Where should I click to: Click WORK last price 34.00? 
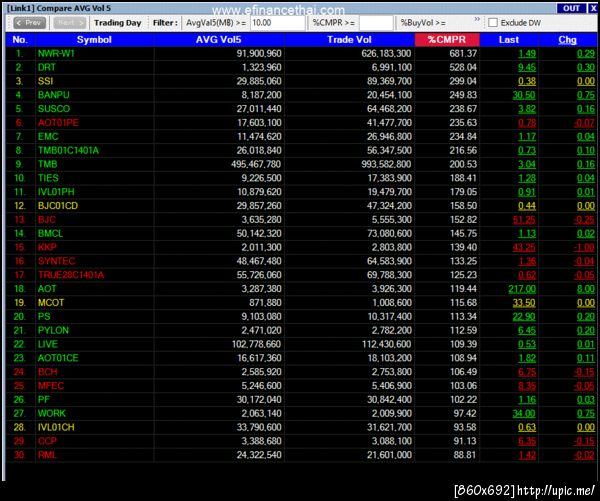point(524,413)
